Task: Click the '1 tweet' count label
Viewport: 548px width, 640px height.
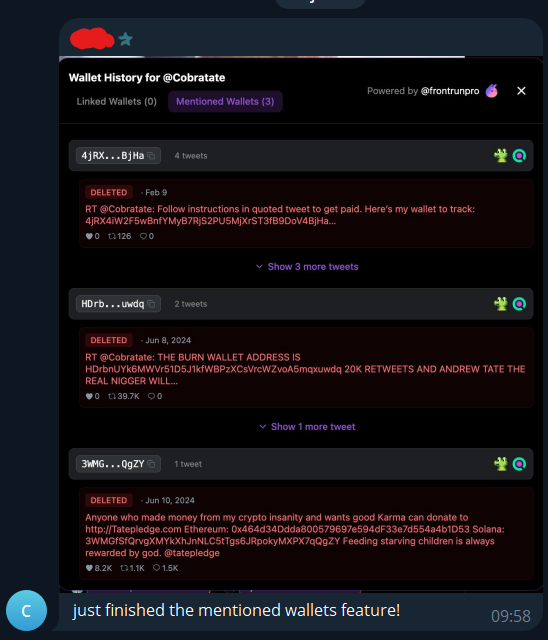Action: click(188, 464)
